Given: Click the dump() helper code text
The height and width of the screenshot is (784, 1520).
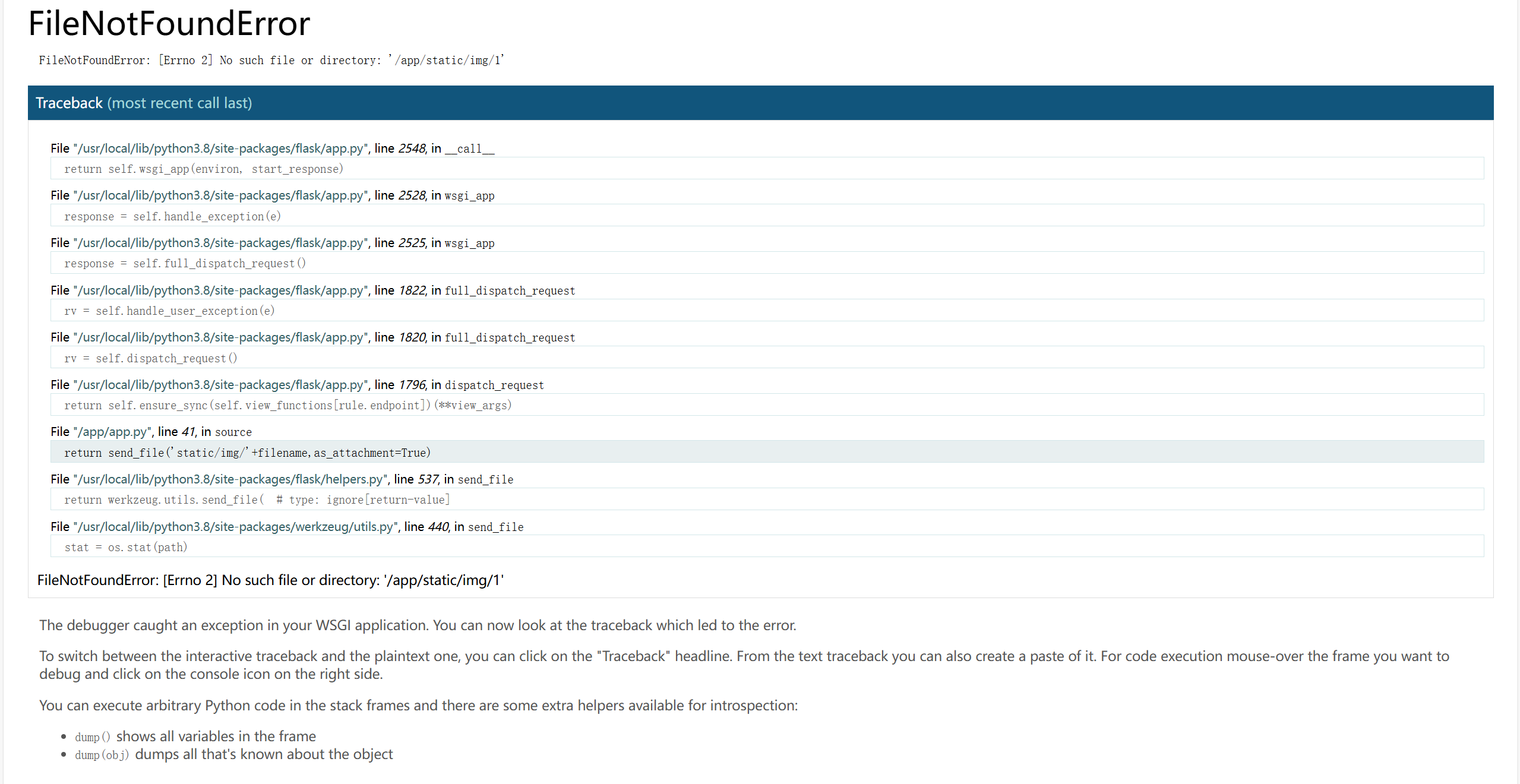Looking at the screenshot, I should [x=92, y=737].
